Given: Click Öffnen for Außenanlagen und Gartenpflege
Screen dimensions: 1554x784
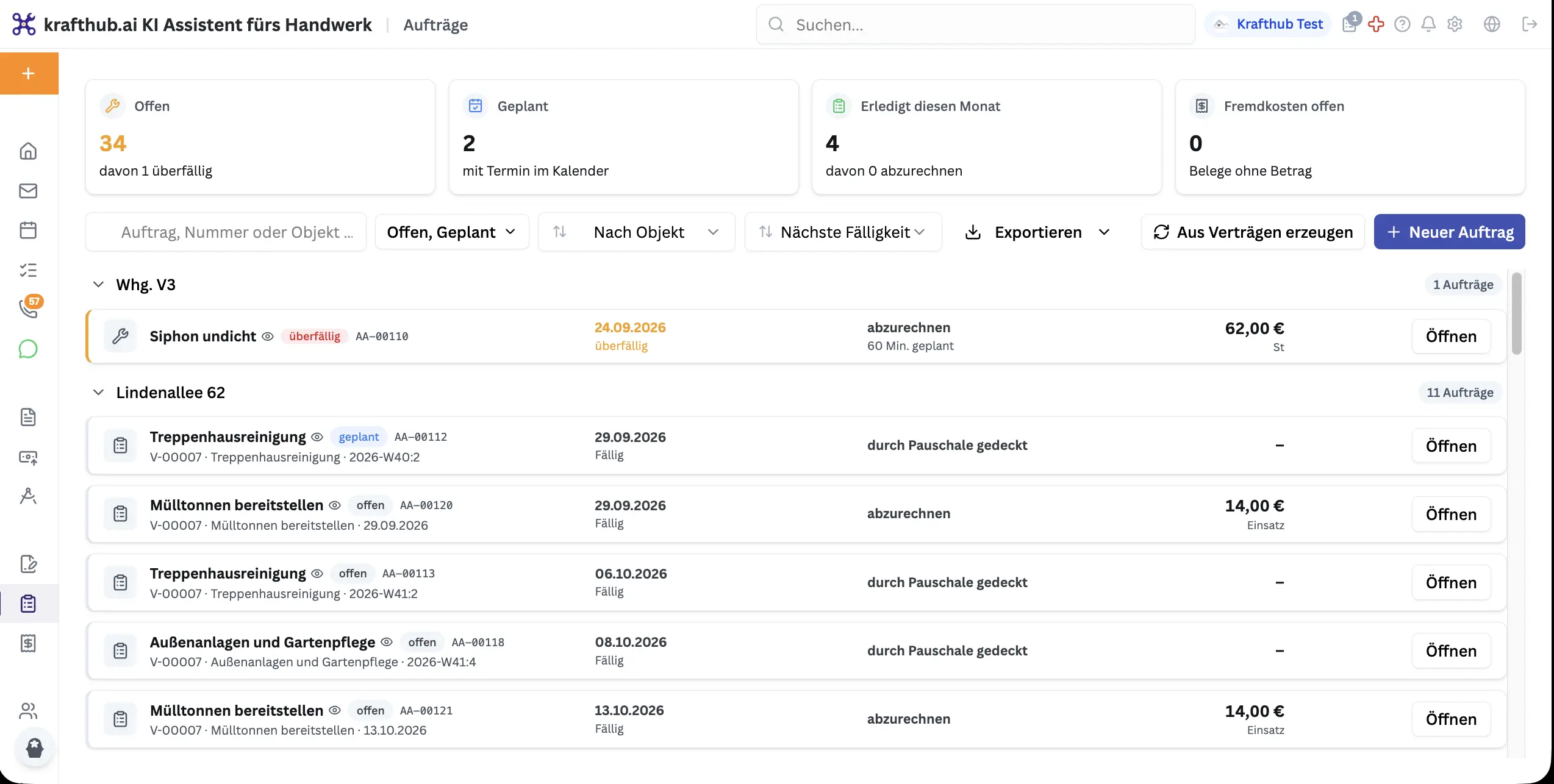Looking at the screenshot, I should (x=1451, y=650).
